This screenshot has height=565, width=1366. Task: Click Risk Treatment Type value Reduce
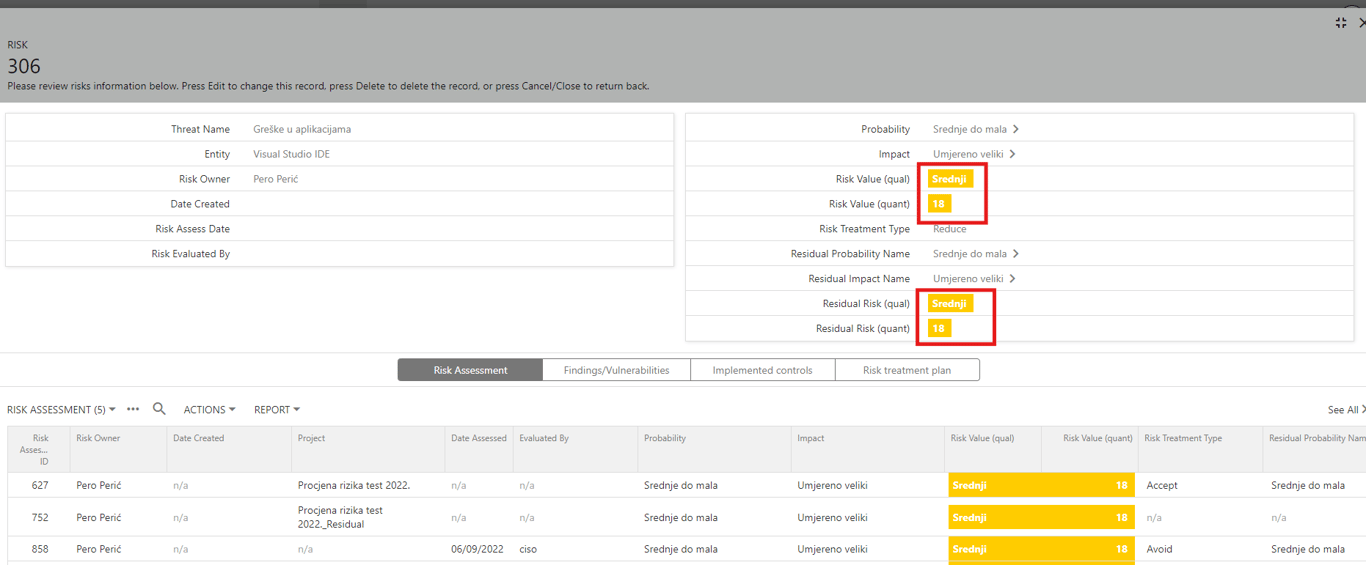tap(950, 229)
